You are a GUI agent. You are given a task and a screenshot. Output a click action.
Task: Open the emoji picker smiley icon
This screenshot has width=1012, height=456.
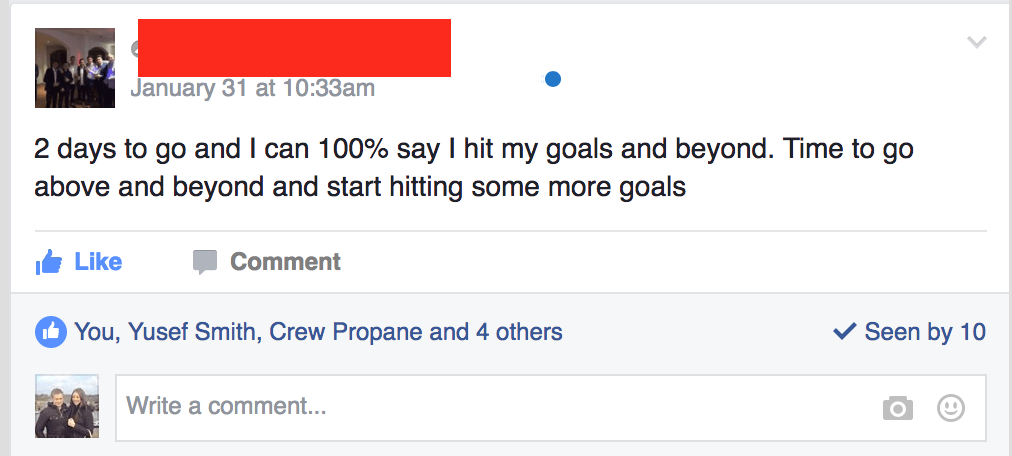pyautogui.click(x=950, y=408)
